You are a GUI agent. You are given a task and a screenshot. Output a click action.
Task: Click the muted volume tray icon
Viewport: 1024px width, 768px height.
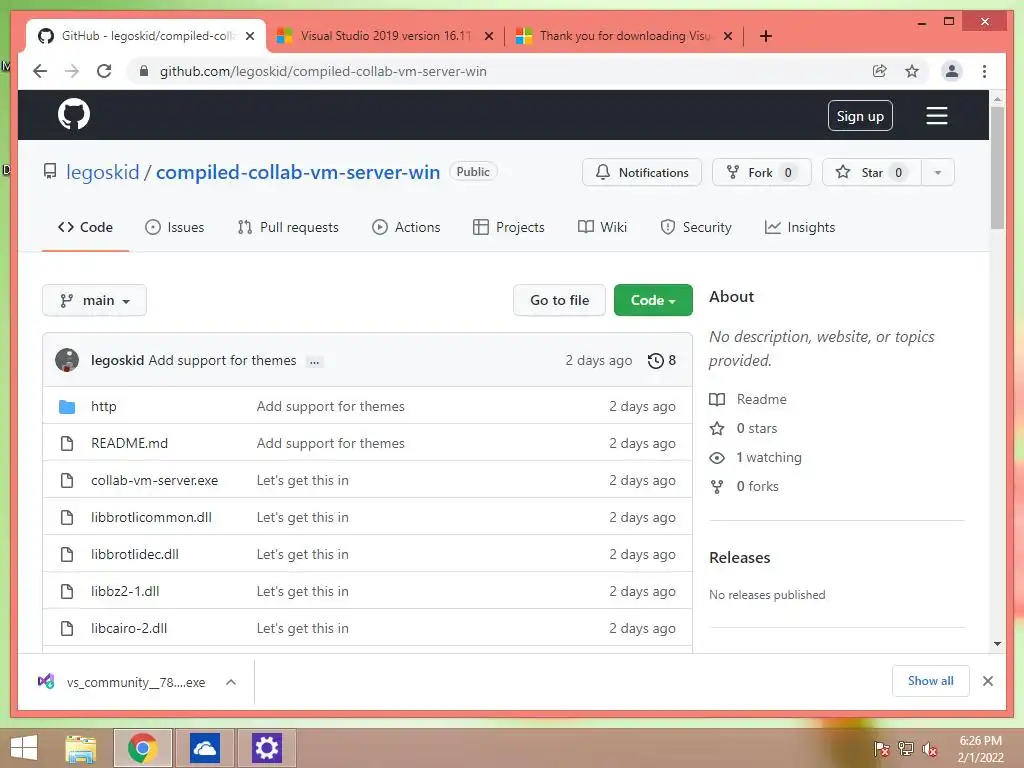coord(929,748)
